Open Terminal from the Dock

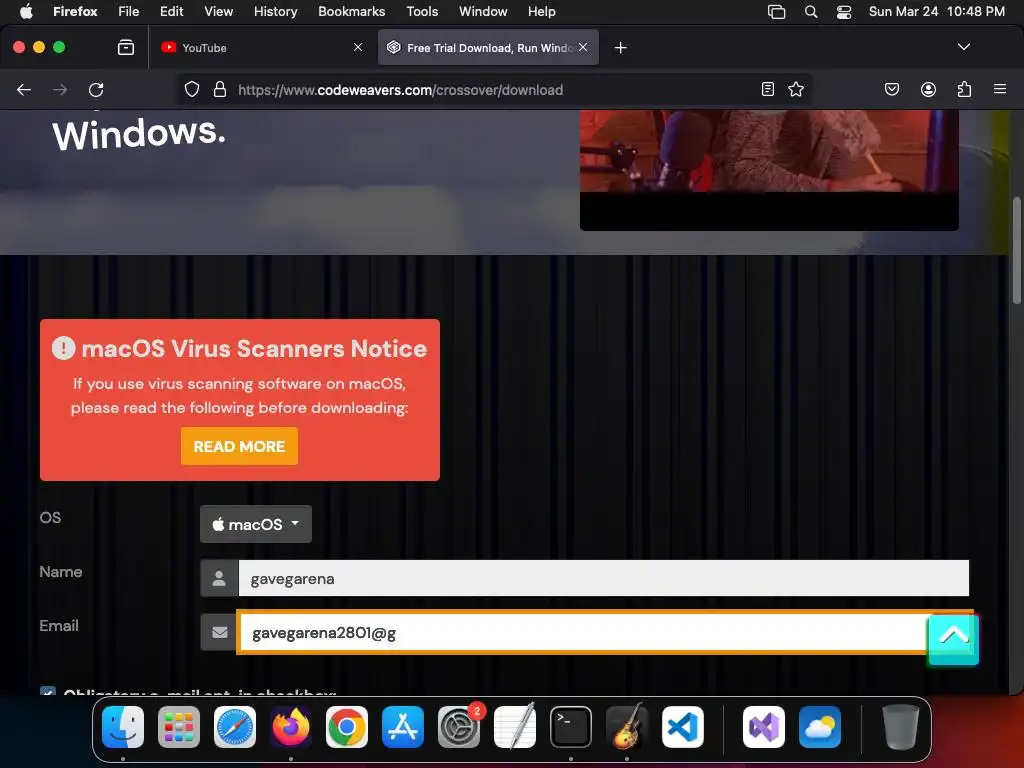pyautogui.click(x=571, y=727)
